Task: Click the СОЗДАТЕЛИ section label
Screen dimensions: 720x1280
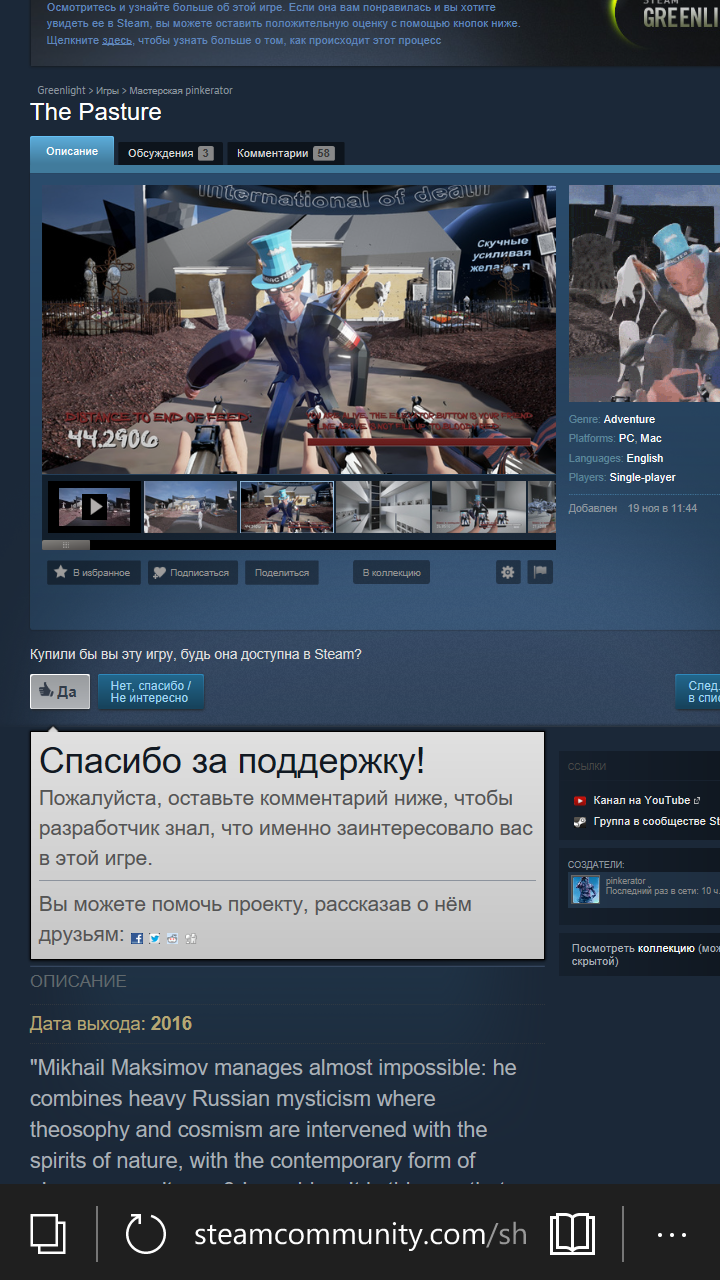Action: click(596, 864)
